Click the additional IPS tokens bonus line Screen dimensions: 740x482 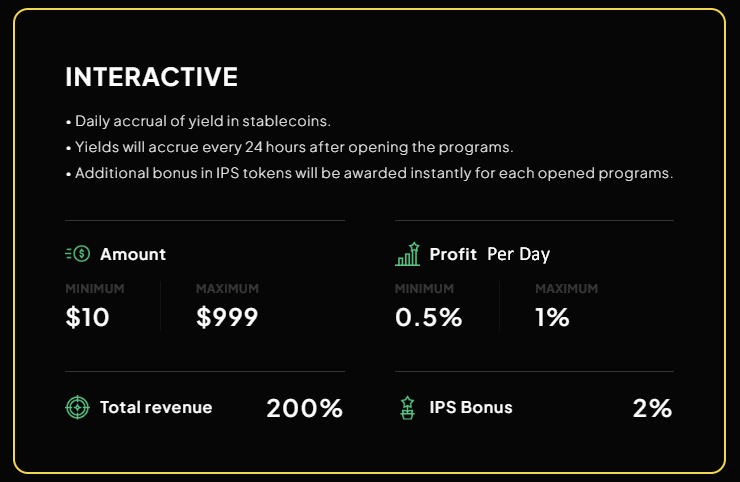369,173
